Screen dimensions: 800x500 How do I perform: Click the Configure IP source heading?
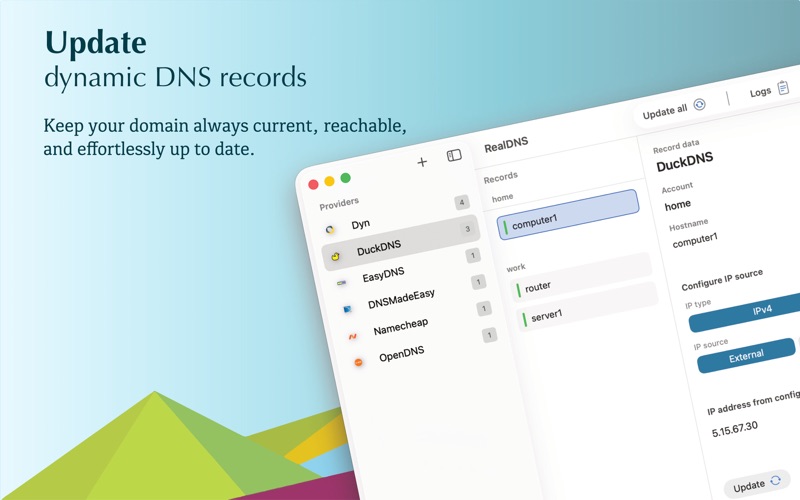[x=722, y=280]
